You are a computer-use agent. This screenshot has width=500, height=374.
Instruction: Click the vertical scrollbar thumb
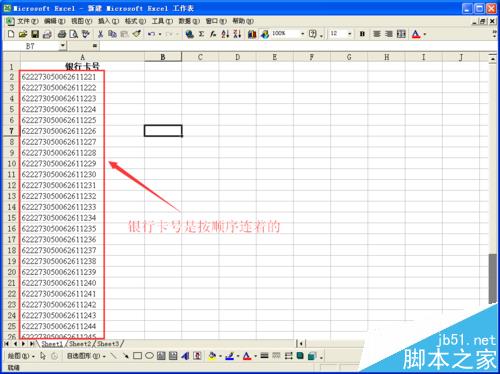click(493, 279)
